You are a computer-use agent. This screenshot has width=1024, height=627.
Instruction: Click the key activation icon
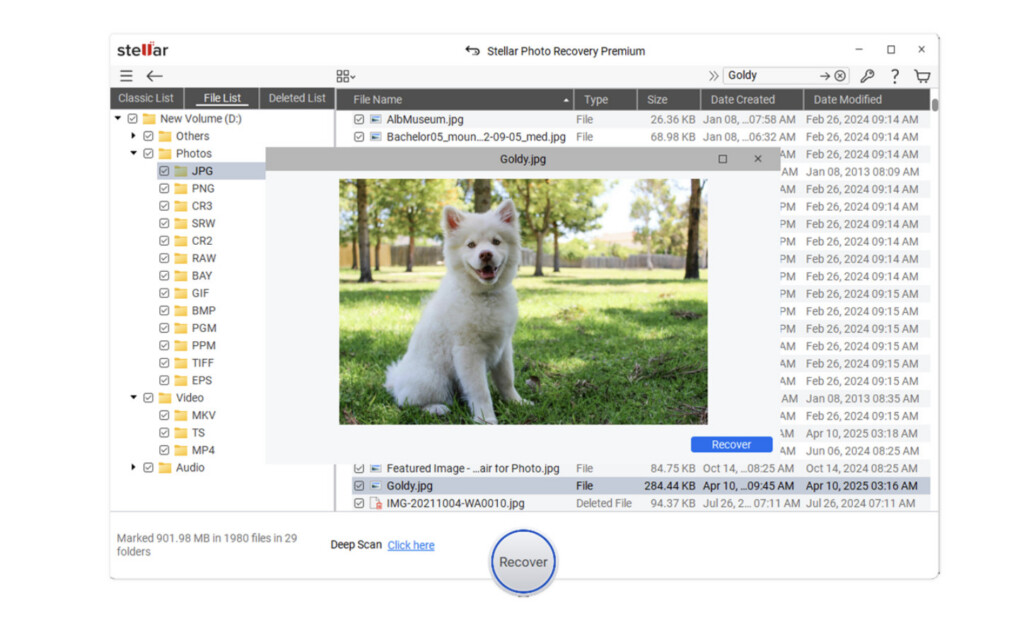[867, 76]
